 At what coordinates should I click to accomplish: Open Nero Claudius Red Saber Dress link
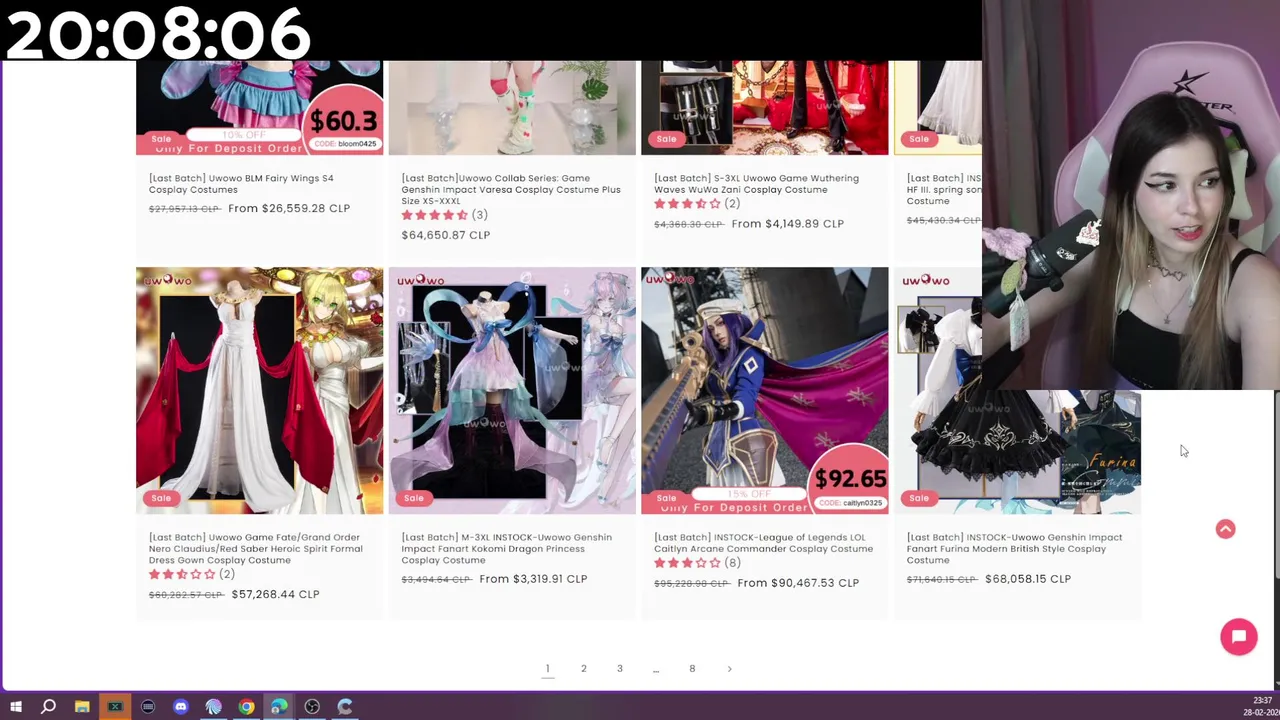click(256, 549)
